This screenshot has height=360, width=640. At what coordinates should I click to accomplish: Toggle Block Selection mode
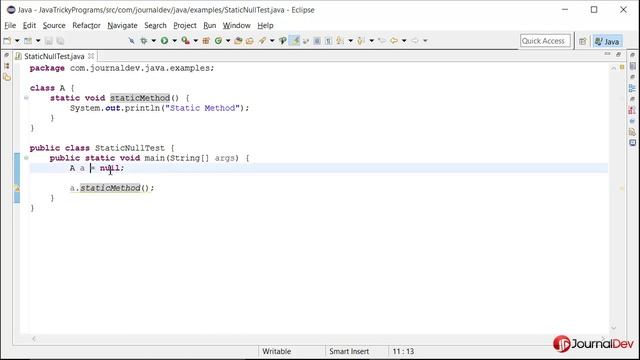pyautogui.click(x=317, y=41)
